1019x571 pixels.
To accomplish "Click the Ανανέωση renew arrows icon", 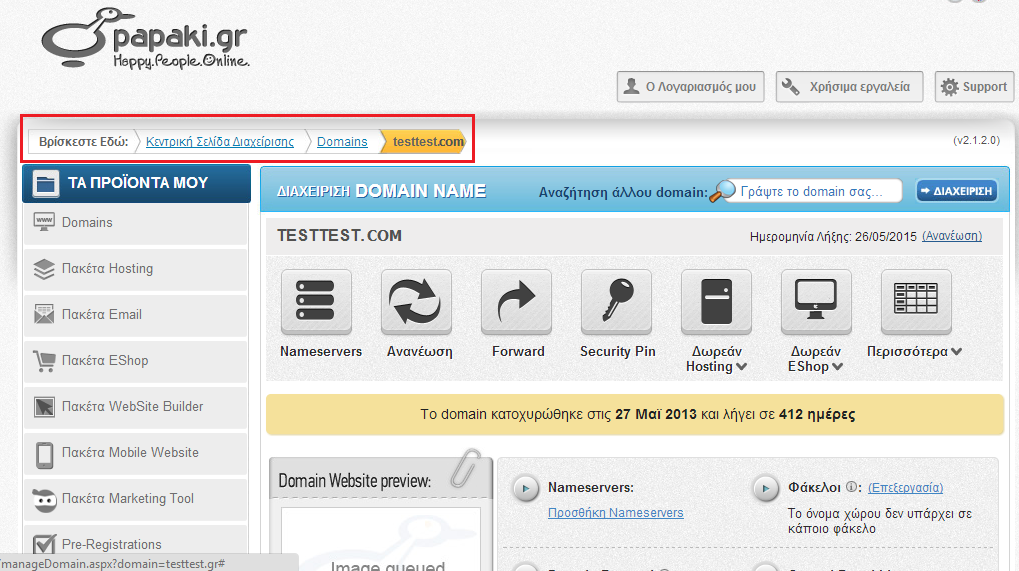I will (x=416, y=301).
